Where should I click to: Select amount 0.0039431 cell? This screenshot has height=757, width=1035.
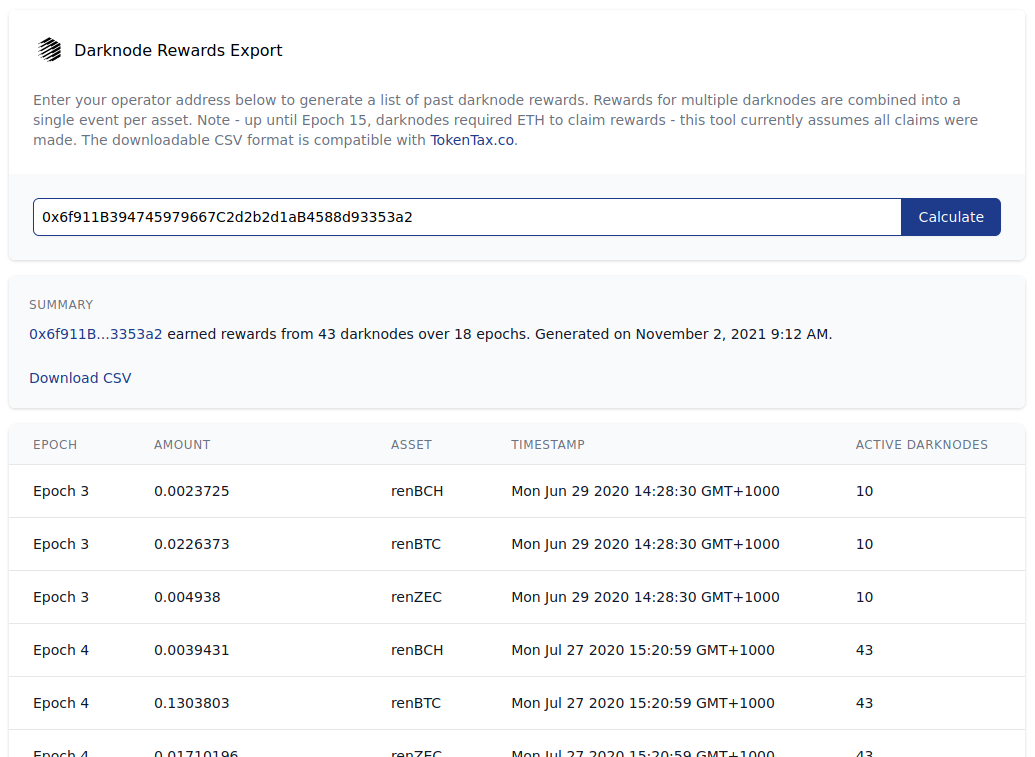tap(191, 650)
